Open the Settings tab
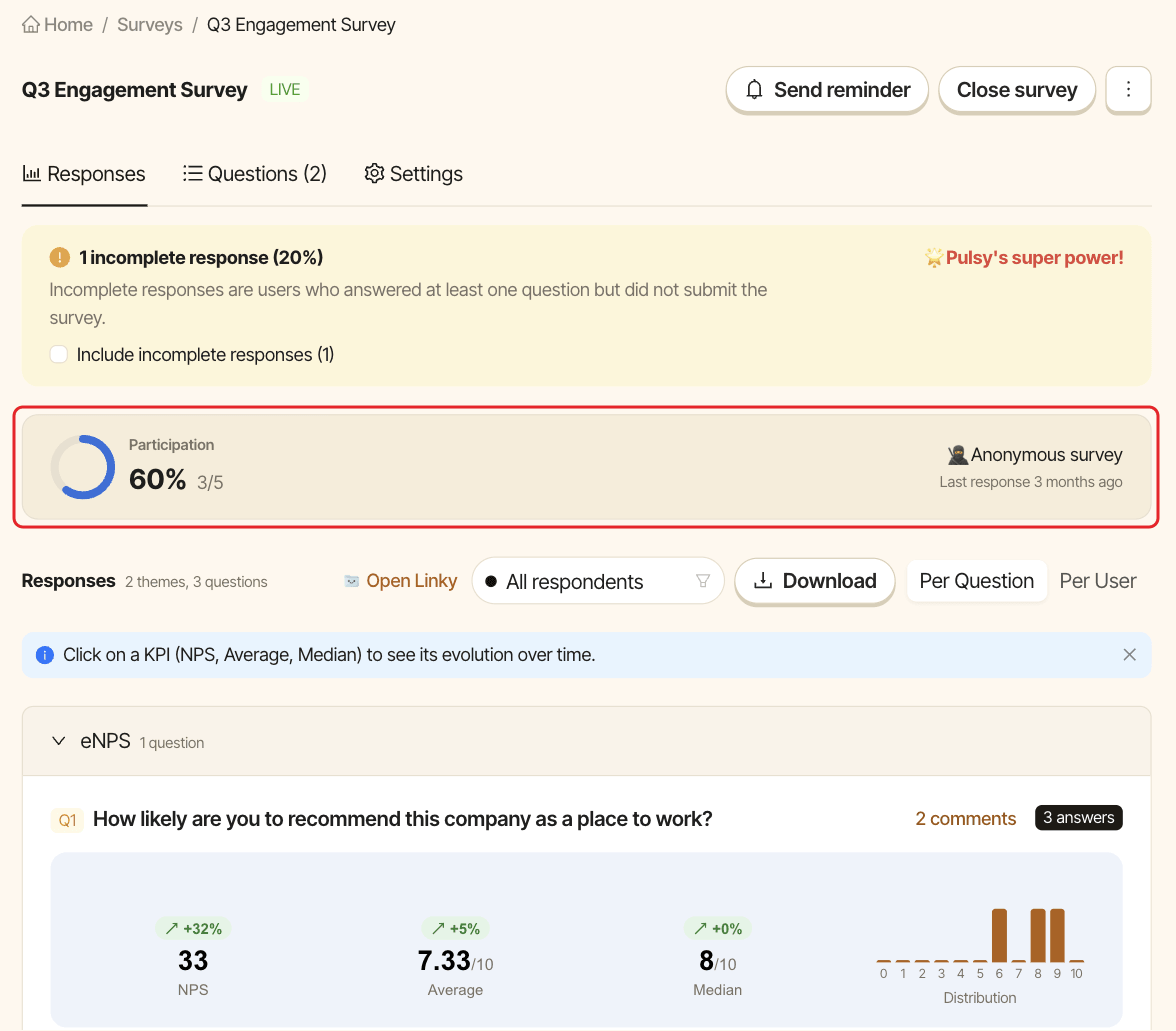This screenshot has width=1176, height=1031. pyautogui.click(x=413, y=174)
